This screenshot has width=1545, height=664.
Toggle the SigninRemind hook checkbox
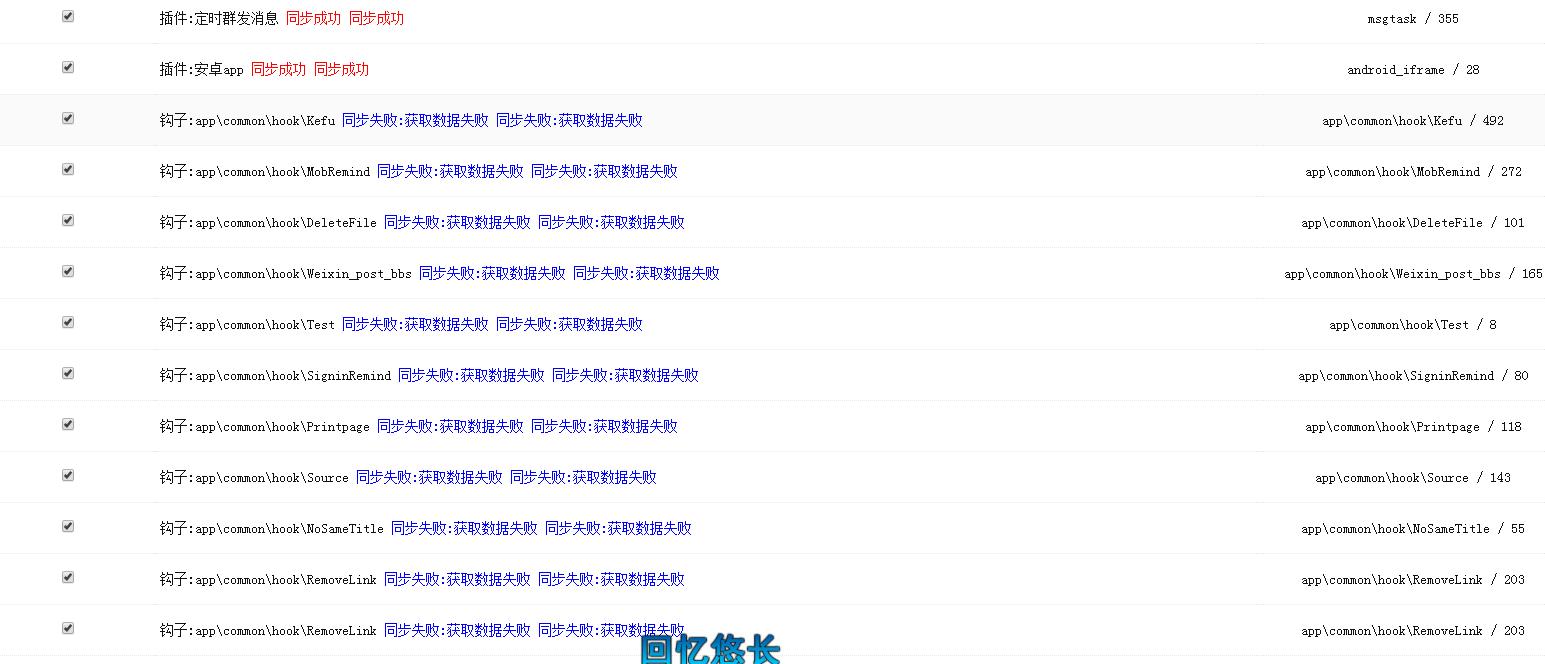(68, 374)
